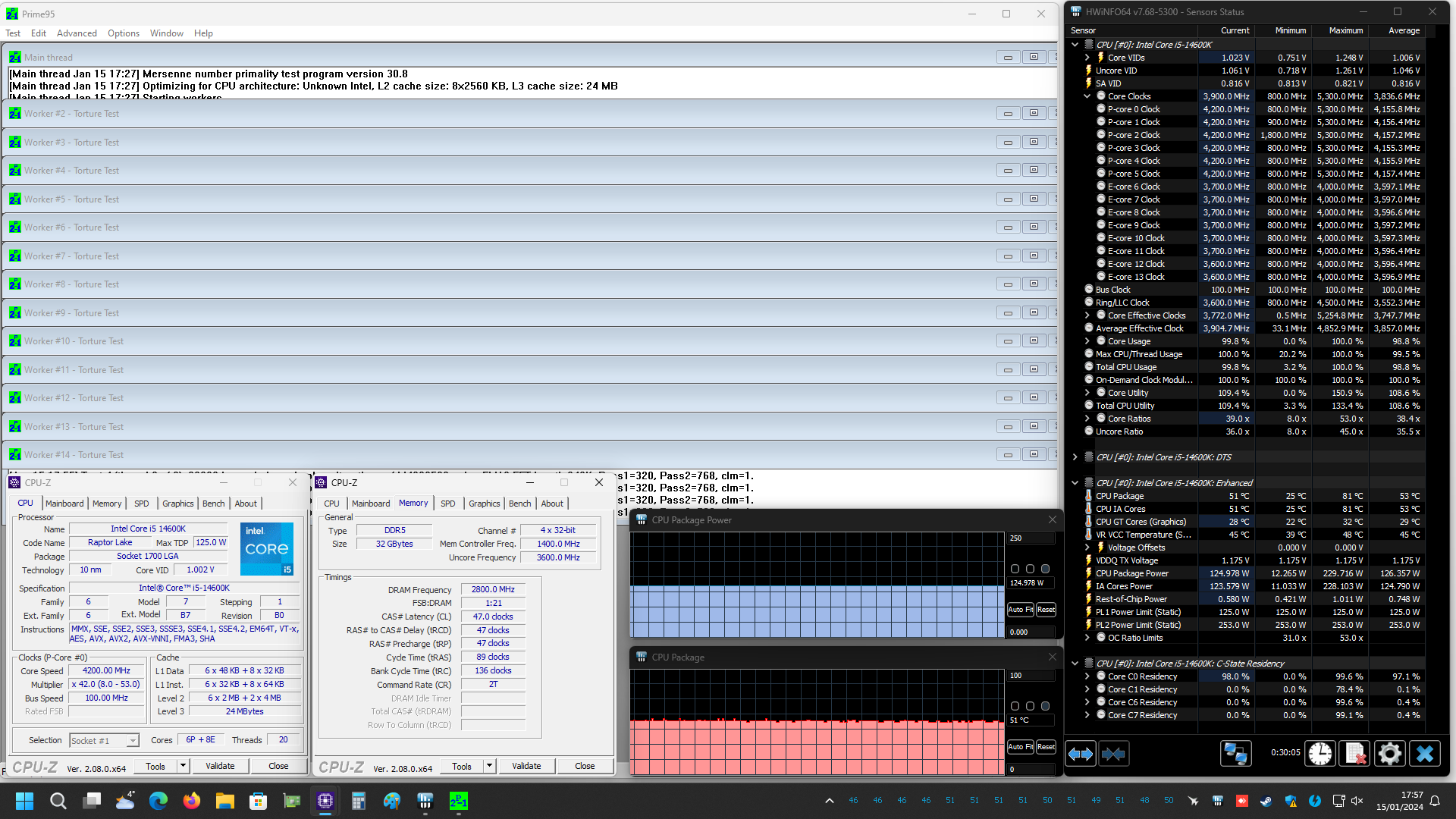Open the Advanced menu in Prime95
The height and width of the screenshot is (819, 1456).
click(x=77, y=33)
